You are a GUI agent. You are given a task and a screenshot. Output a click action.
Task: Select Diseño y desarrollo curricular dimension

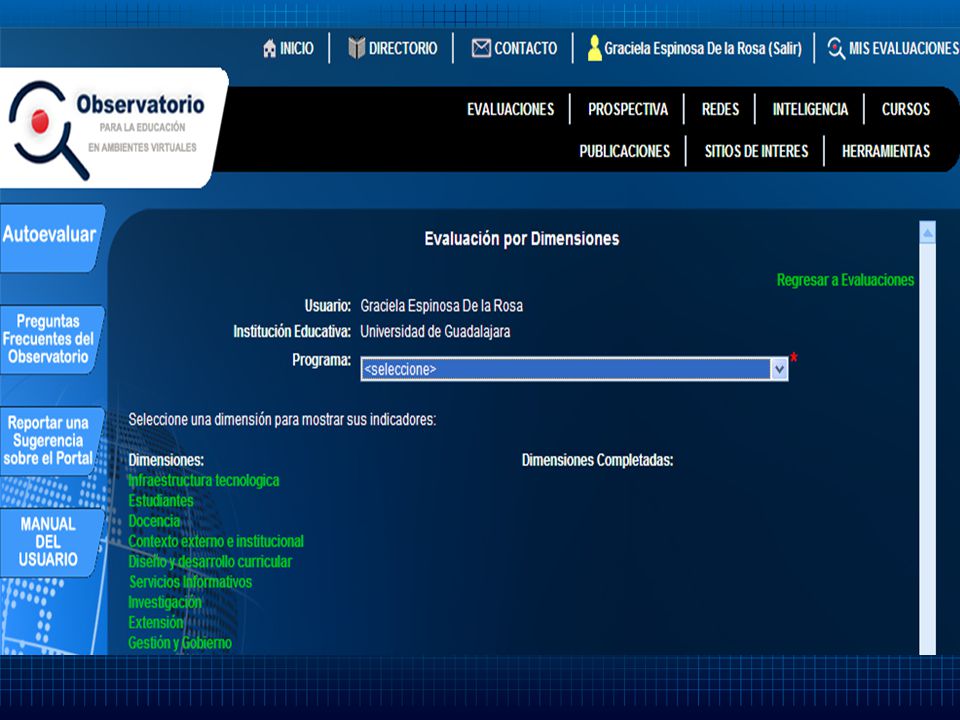210,561
